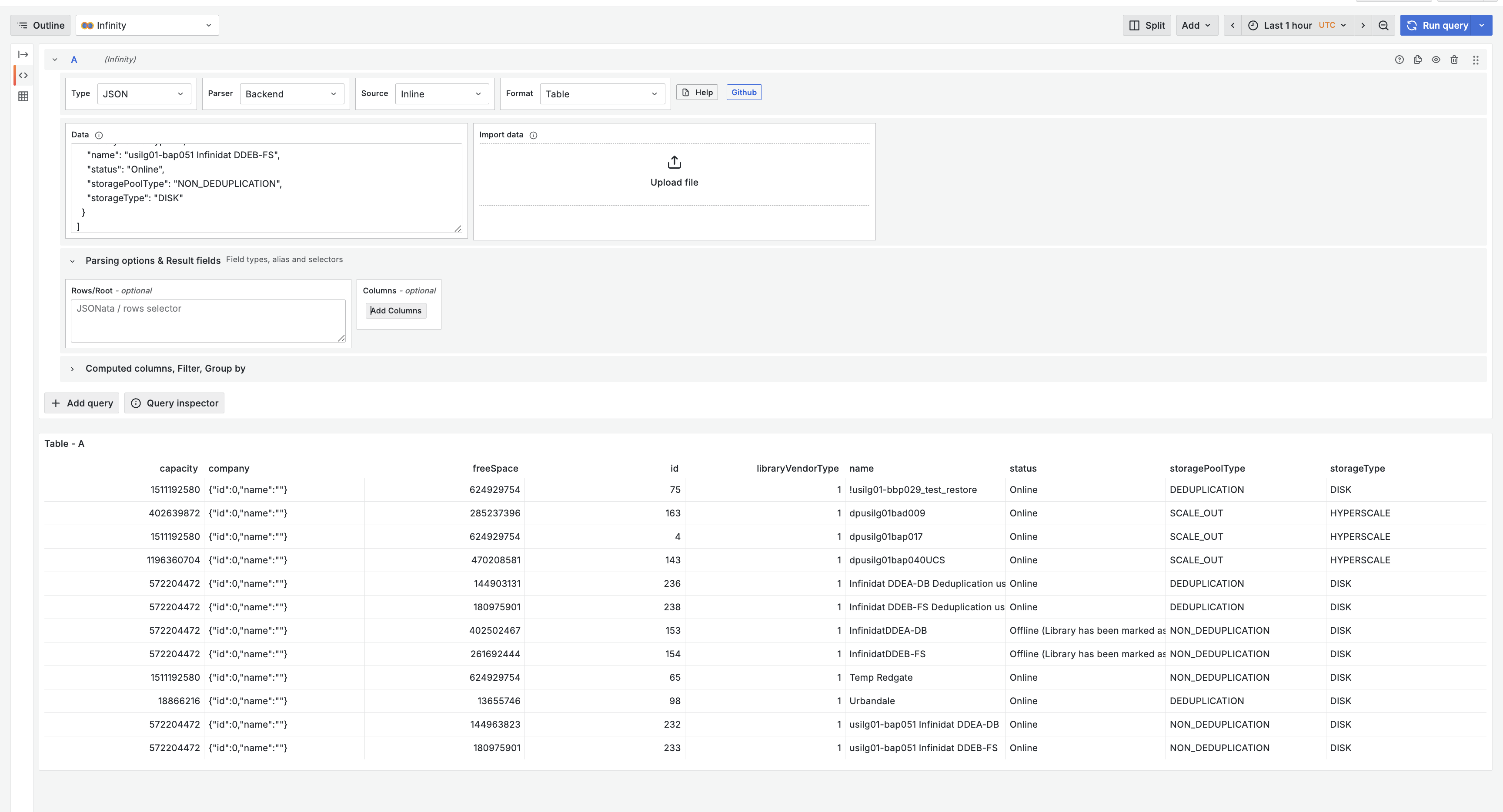Open the Outline panel
The height and width of the screenshot is (812, 1503).
tap(41, 25)
